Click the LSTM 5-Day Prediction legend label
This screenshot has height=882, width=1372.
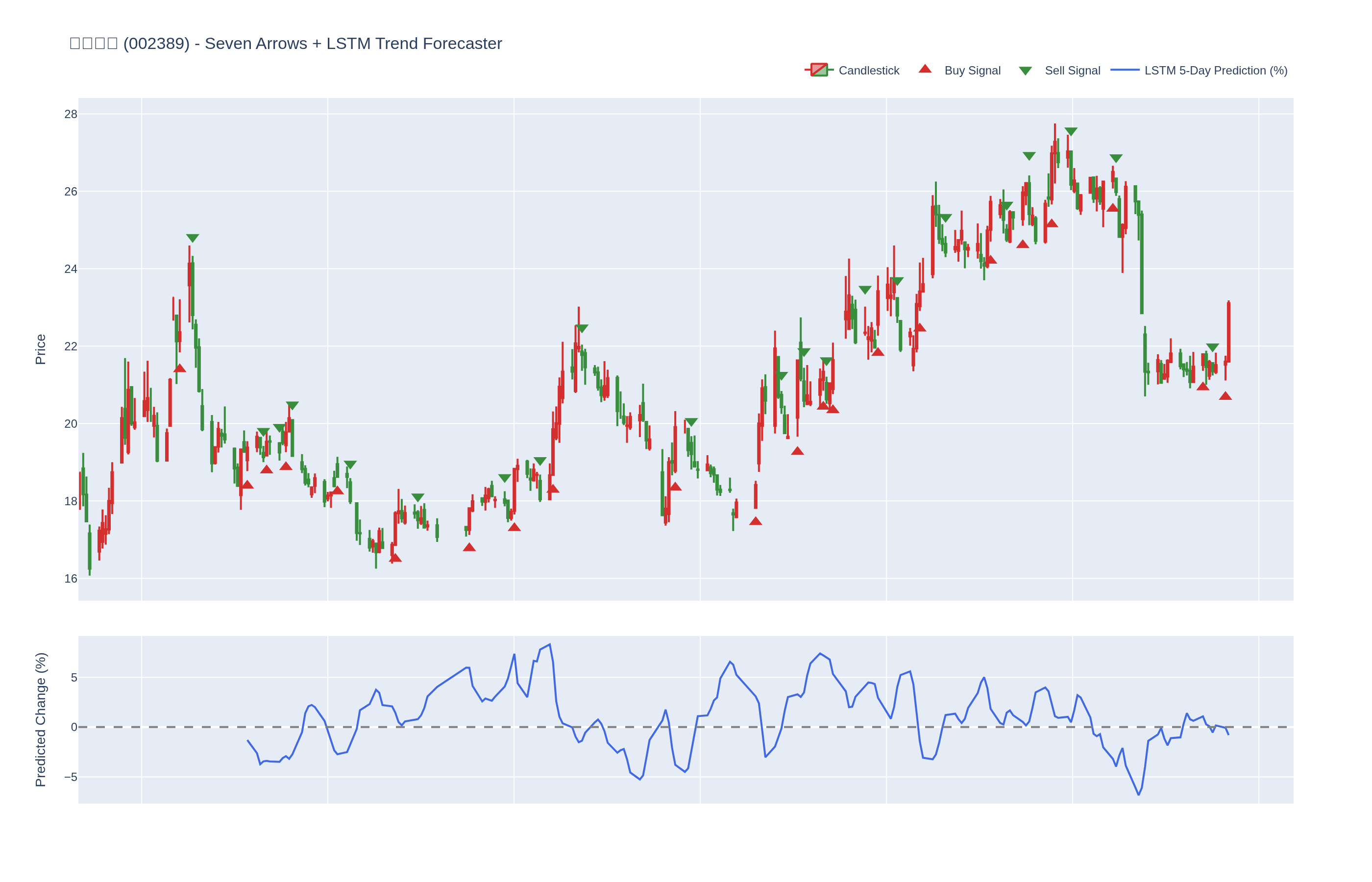[x=1215, y=71]
